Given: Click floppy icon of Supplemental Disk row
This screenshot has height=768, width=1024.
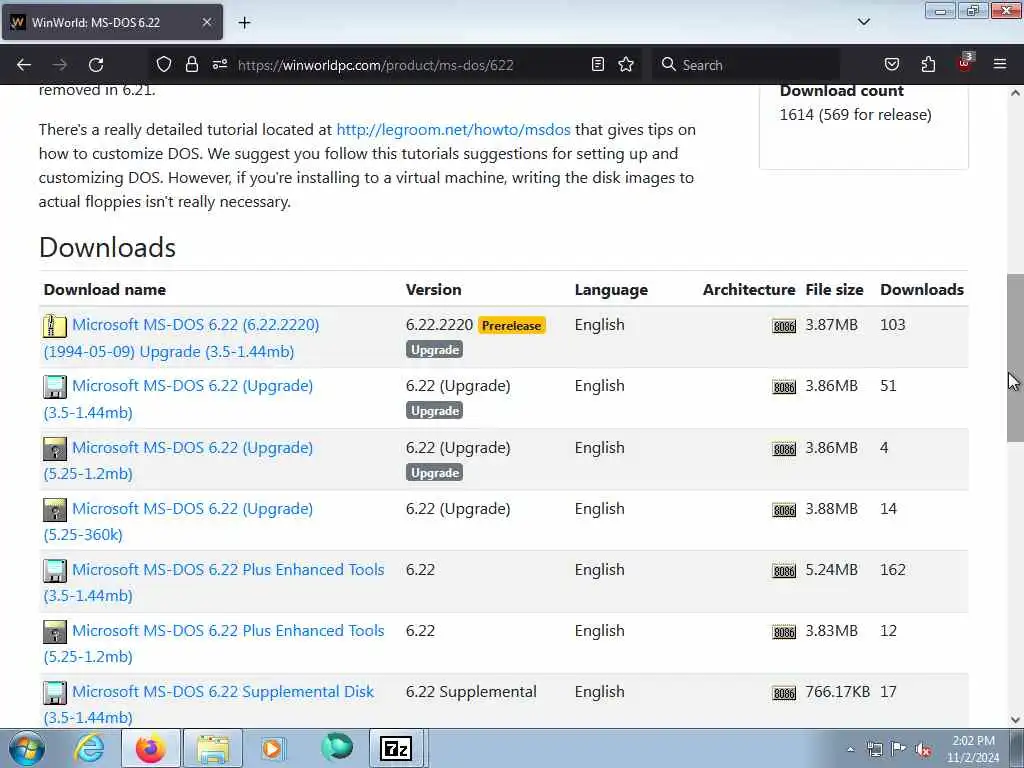Looking at the screenshot, I should tap(55, 692).
